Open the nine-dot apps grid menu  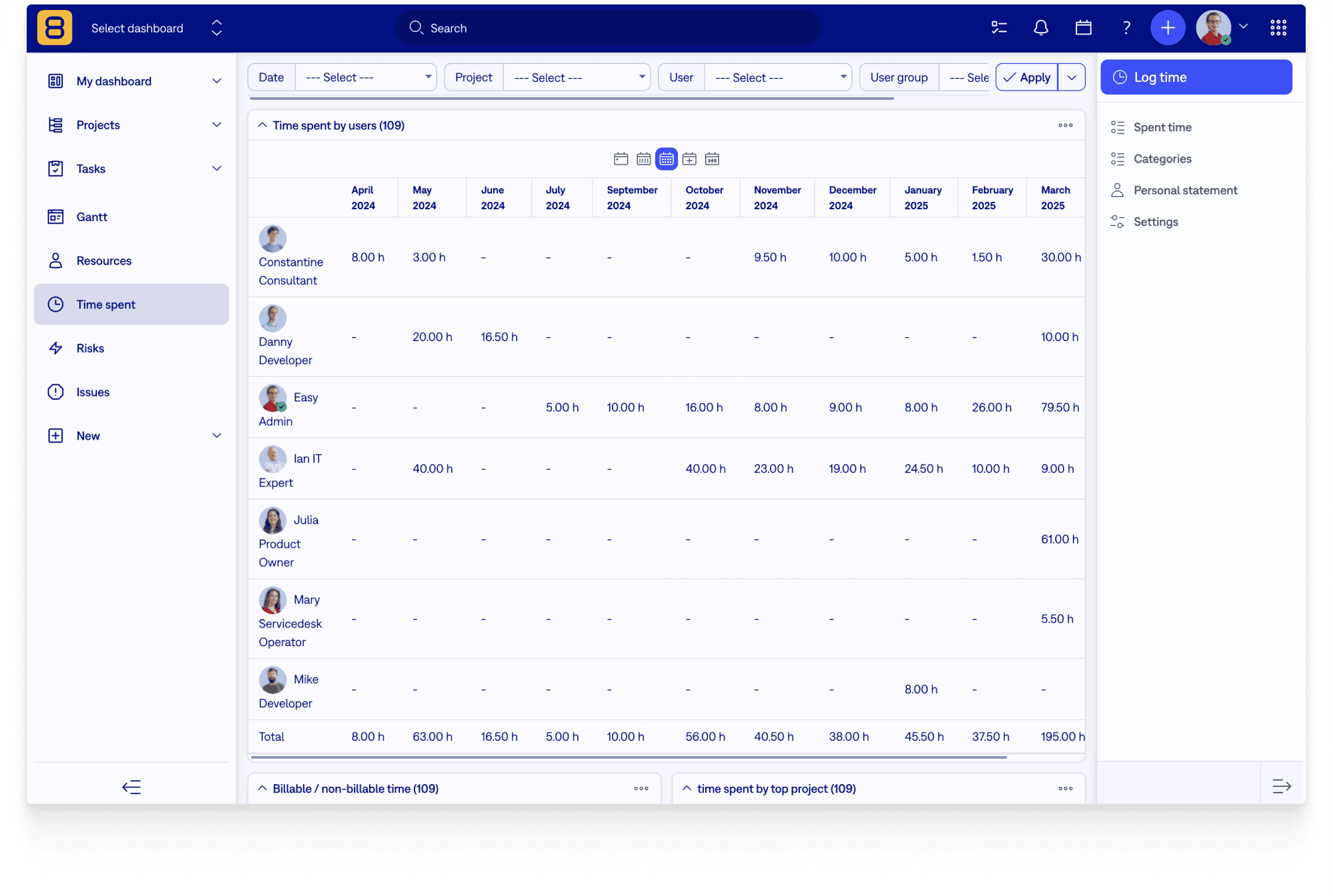click(x=1278, y=28)
